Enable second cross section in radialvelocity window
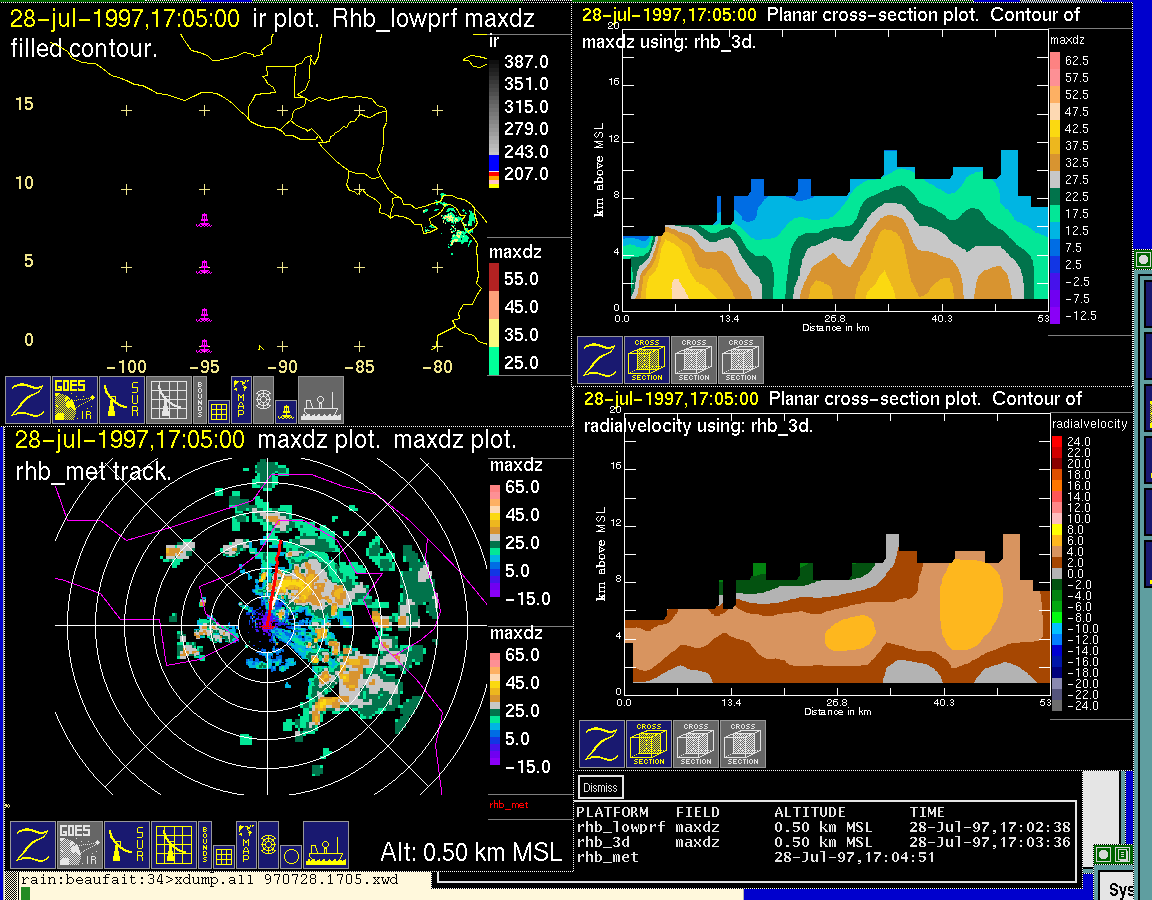Viewport: 1152px width, 900px height. (695, 744)
